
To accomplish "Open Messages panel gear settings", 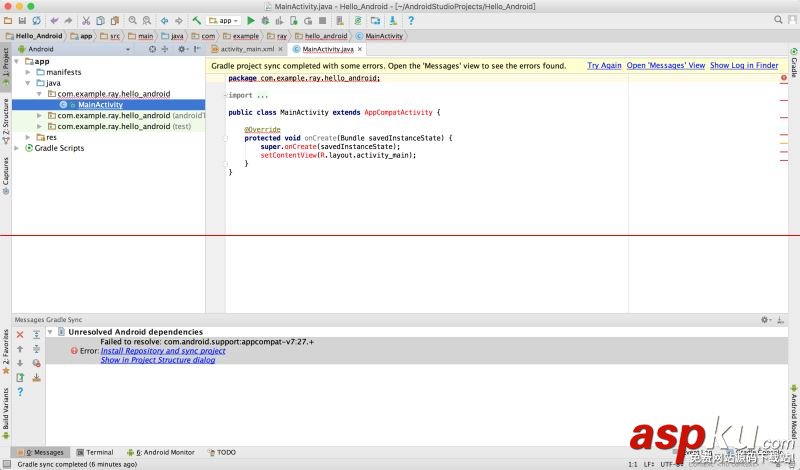I will click(765, 320).
